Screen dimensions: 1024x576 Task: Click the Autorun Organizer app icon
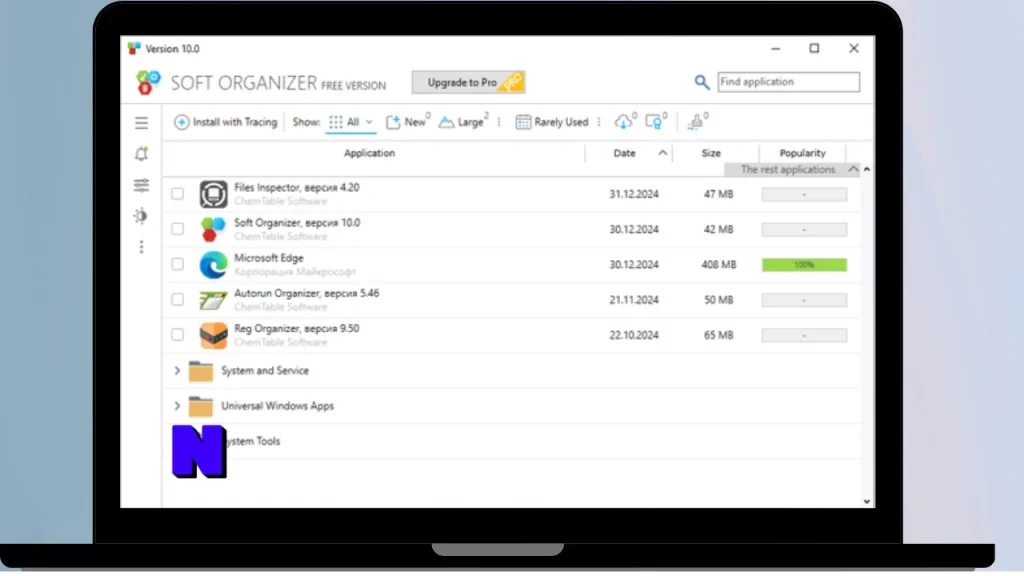point(214,300)
